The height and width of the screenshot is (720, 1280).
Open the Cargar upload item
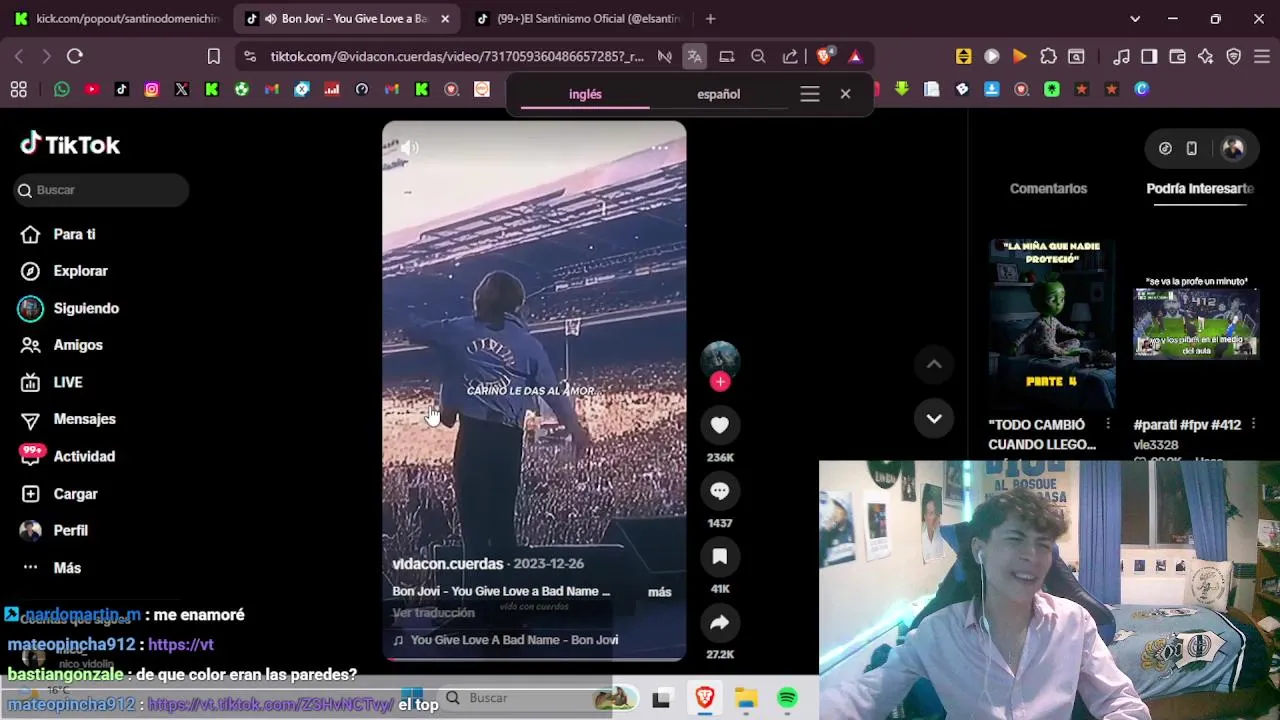[x=60, y=494]
